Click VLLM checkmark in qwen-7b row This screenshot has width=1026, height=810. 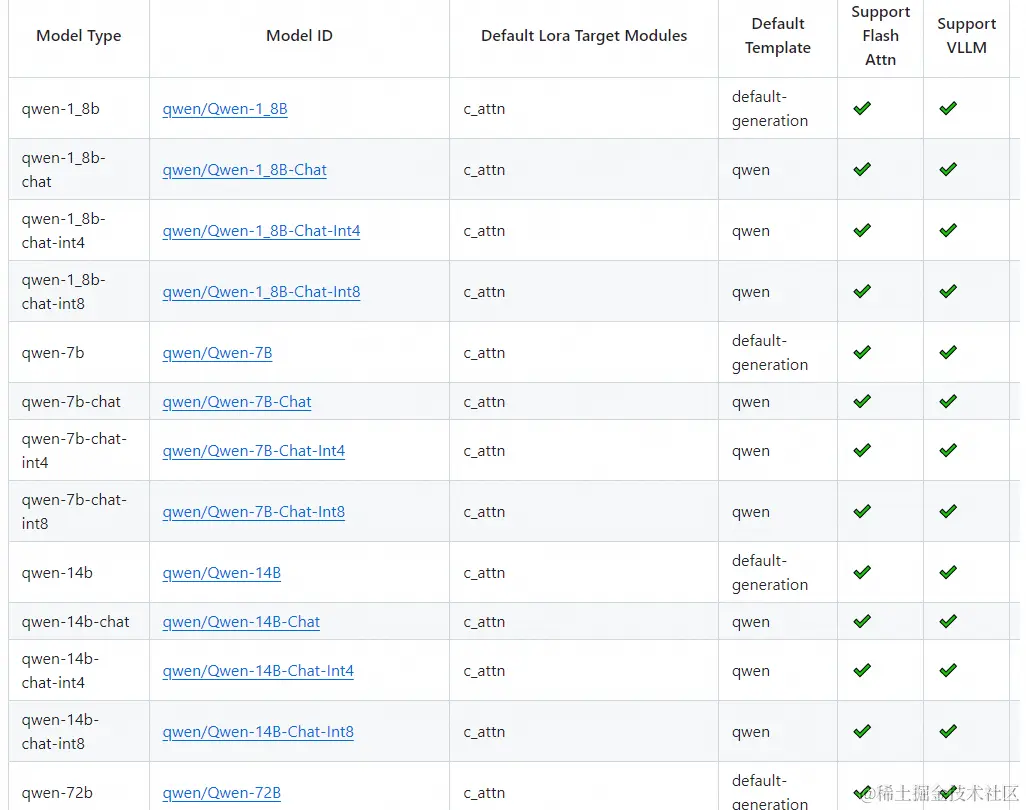948,352
